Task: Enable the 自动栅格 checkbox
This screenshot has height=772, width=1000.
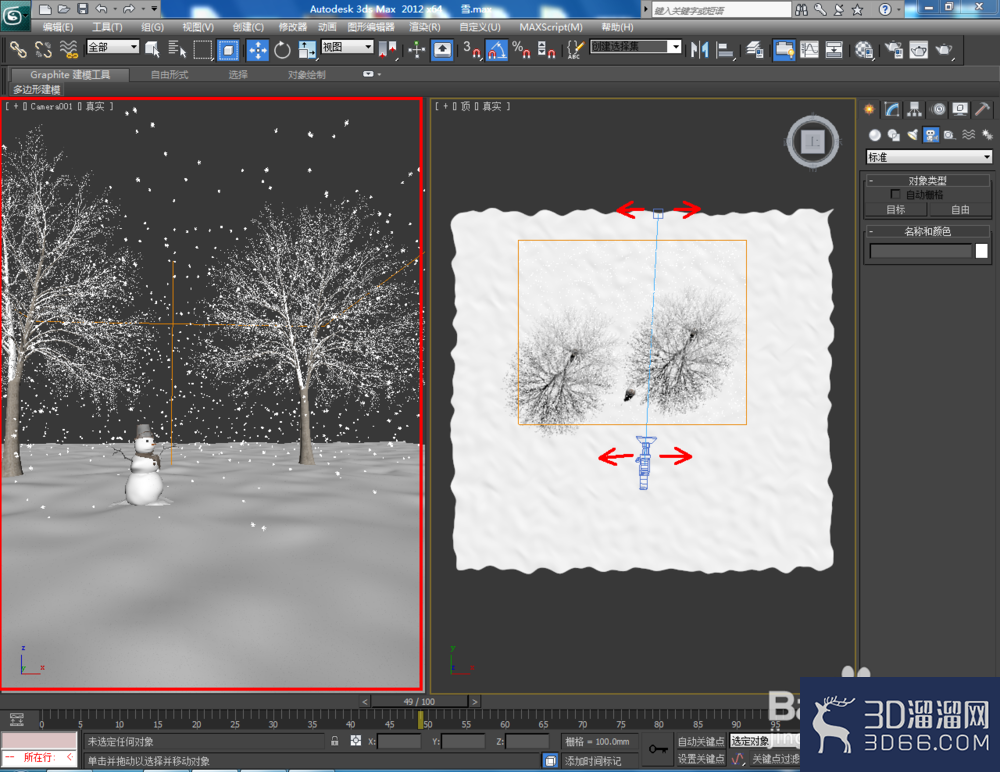Action: click(895, 194)
